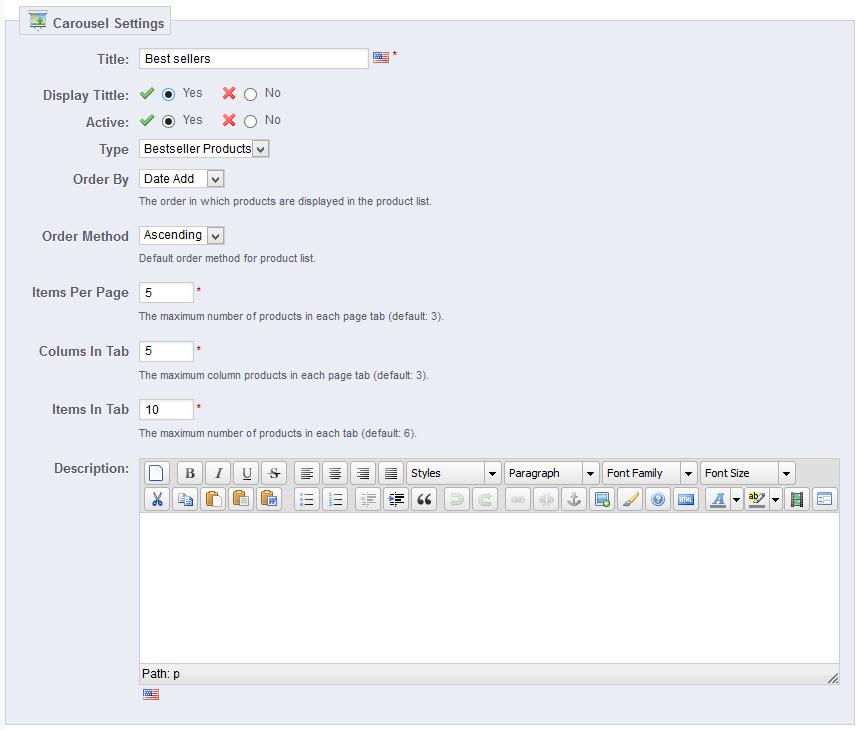Open Order Method dropdown Ascending

click(x=181, y=235)
